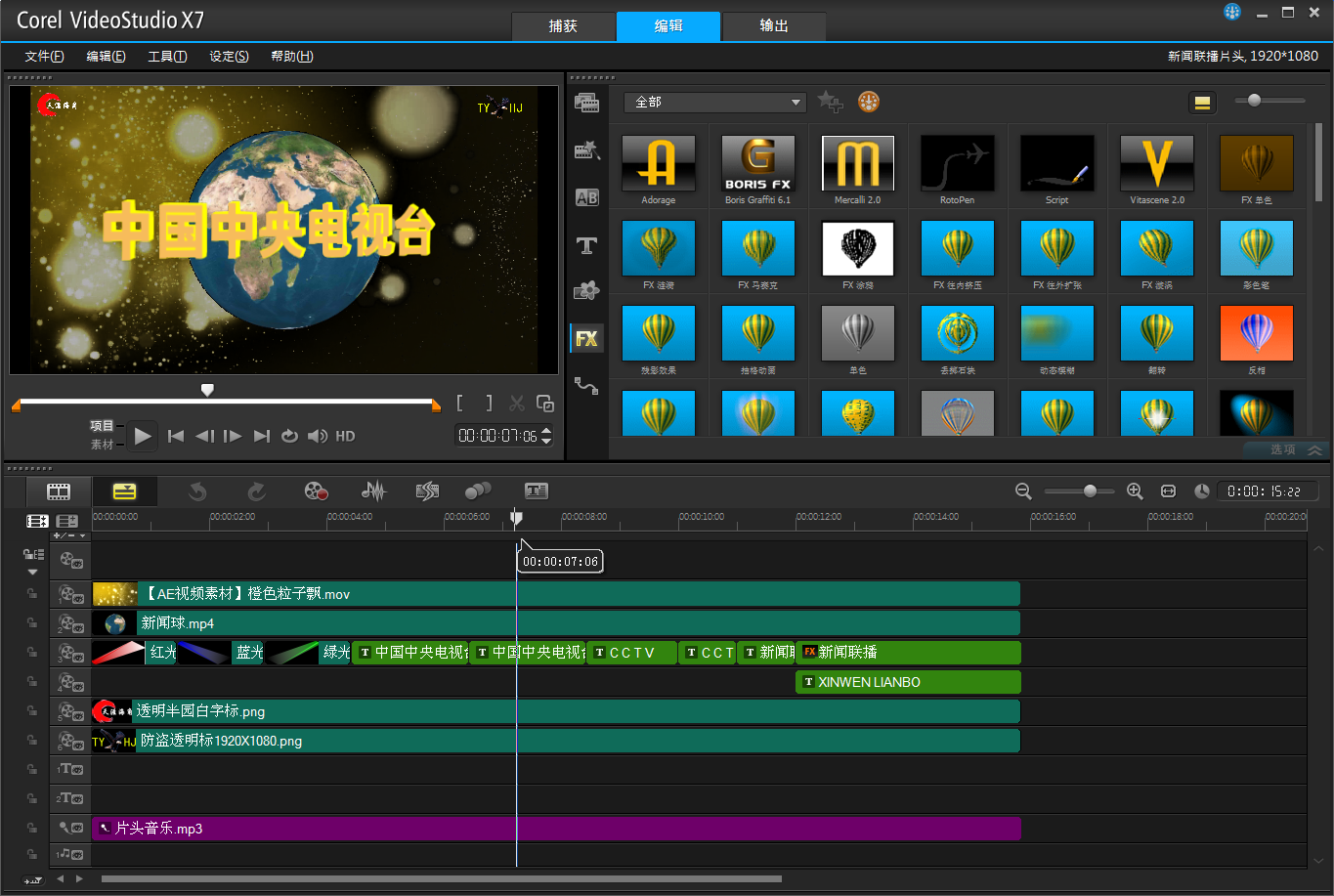This screenshot has width=1334, height=896.
Task: Fit project in timeline window
Action: pos(1168,491)
